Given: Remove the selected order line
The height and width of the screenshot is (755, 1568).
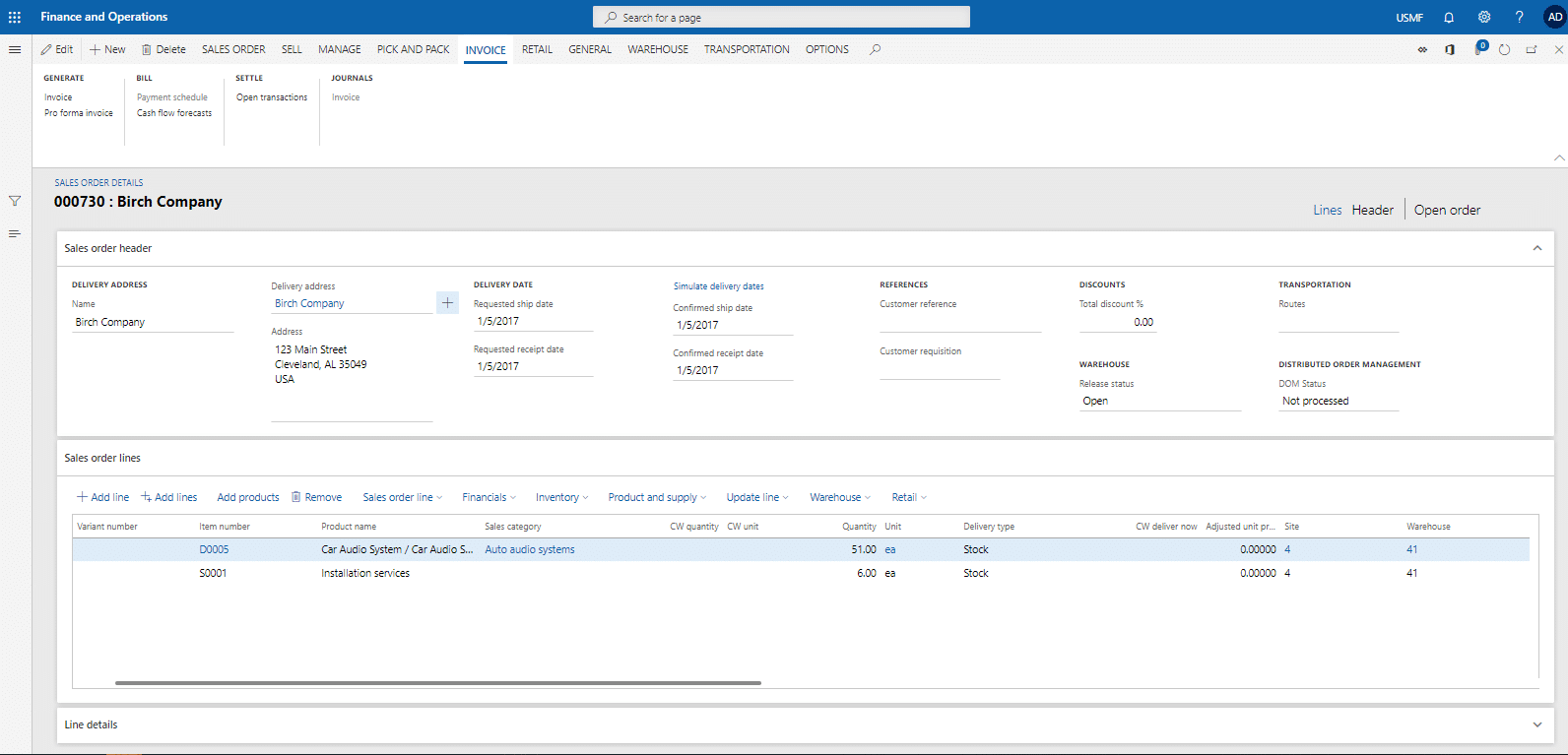Looking at the screenshot, I should [x=317, y=497].
